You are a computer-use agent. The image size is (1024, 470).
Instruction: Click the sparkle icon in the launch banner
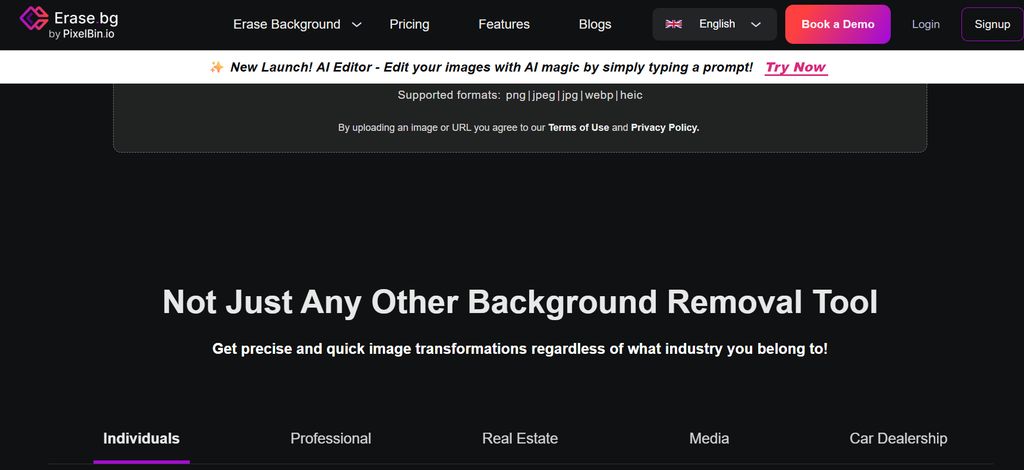coord(216,67)
